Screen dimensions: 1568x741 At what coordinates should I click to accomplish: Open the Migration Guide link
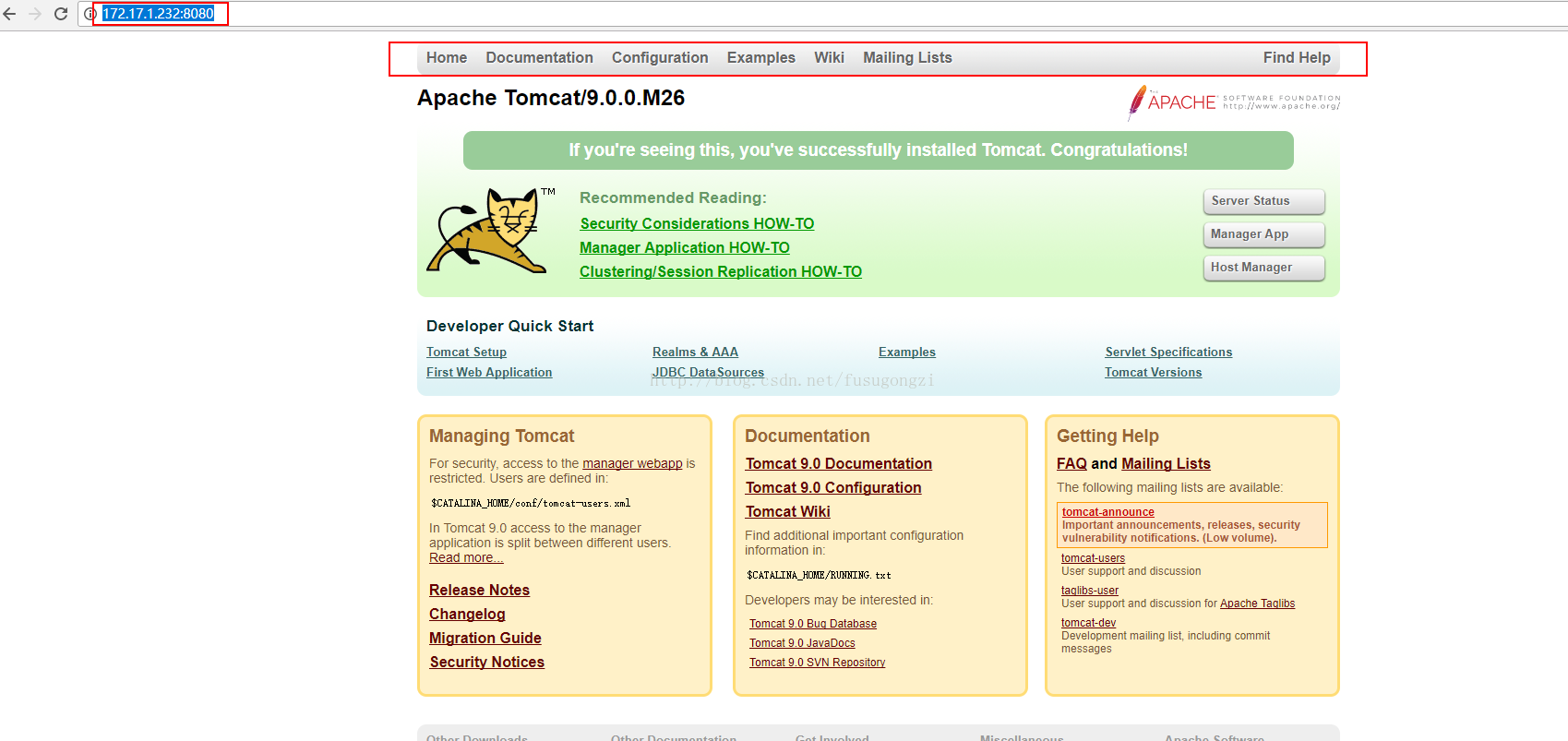[485, 638]
